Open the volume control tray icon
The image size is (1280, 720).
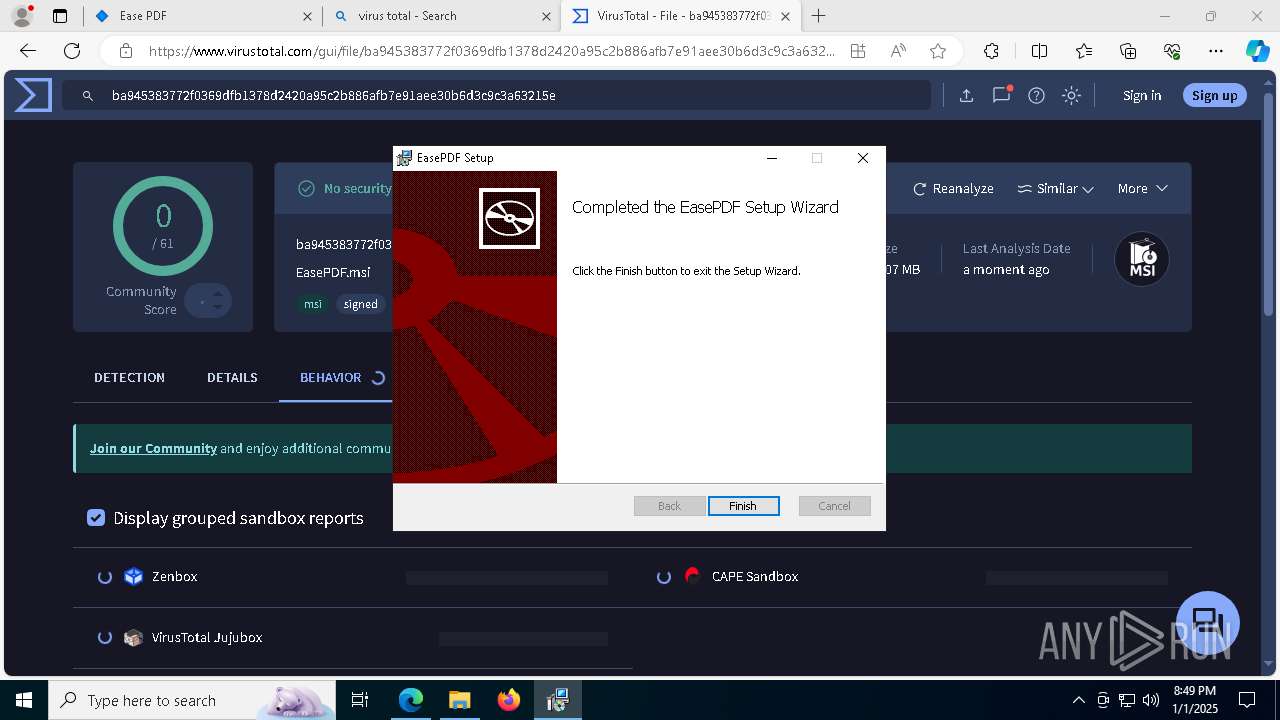click(x=1150, y=700)
